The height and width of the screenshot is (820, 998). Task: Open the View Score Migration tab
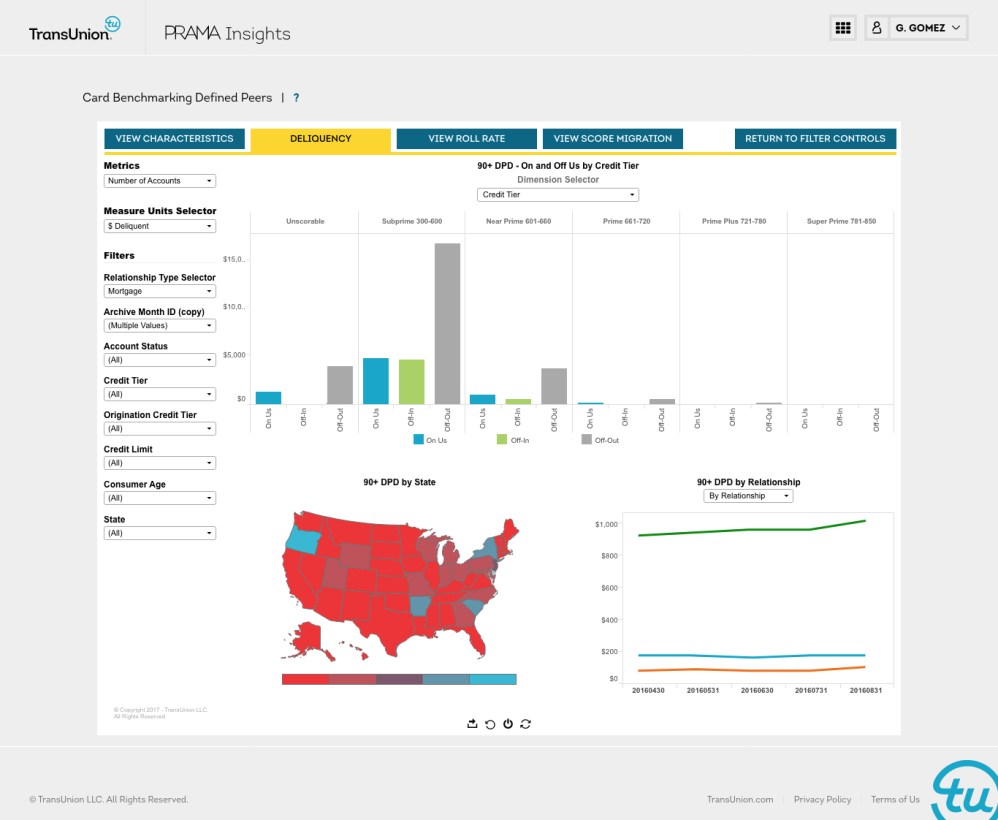[x=612, y=139]
